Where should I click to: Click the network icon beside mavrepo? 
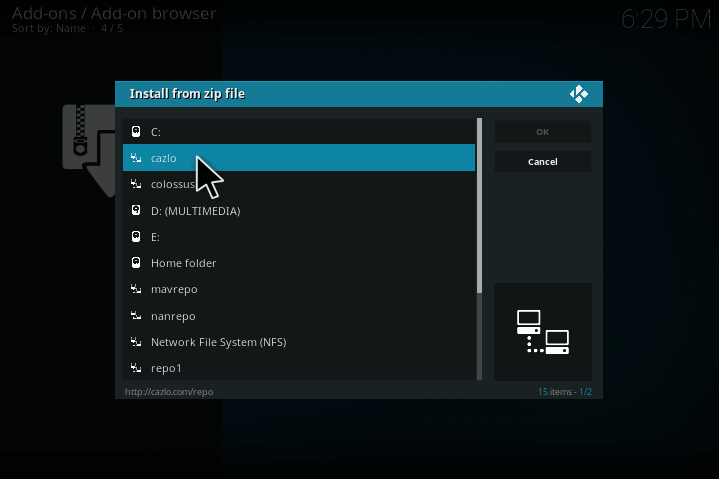[136, 289]
